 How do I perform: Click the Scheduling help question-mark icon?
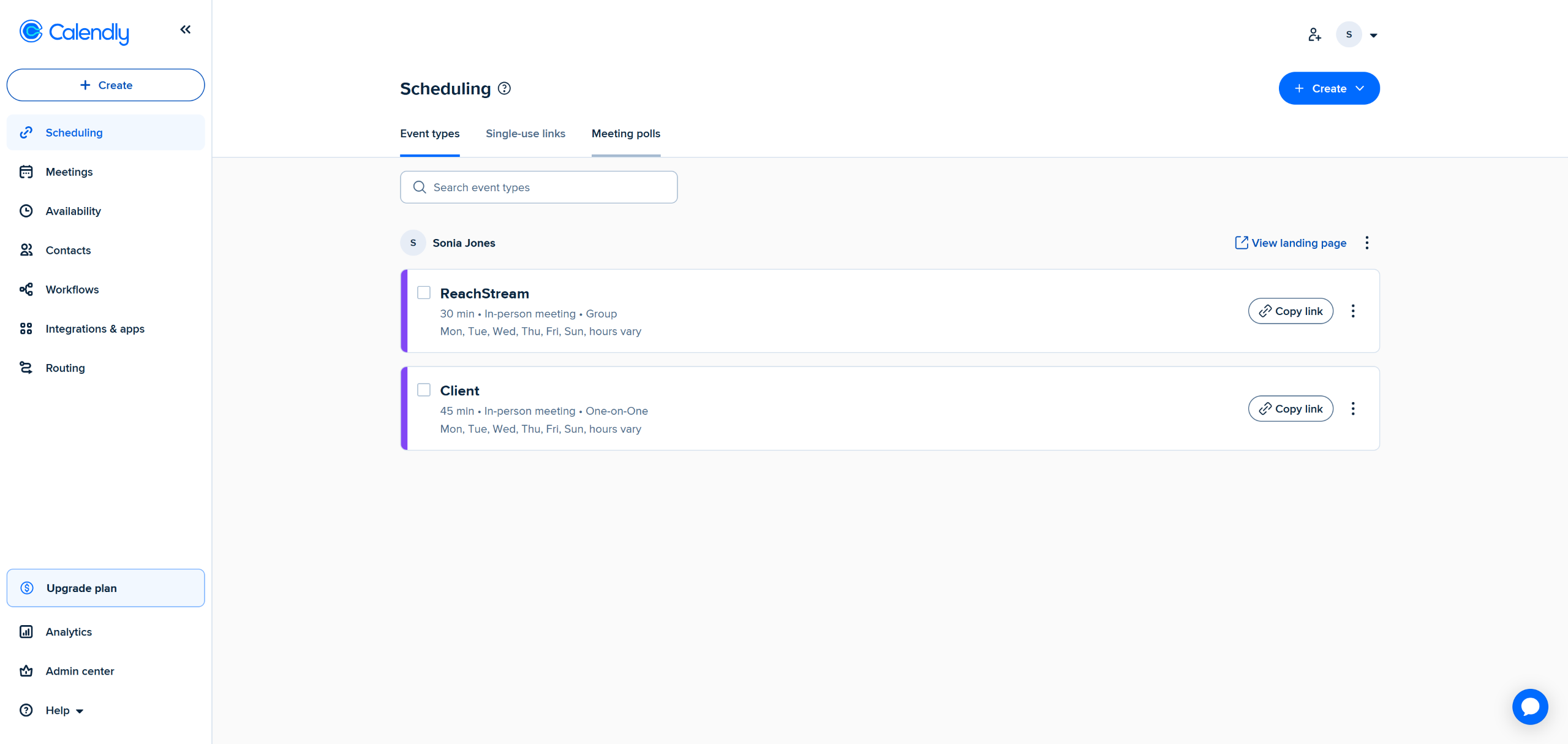[504, 89]
